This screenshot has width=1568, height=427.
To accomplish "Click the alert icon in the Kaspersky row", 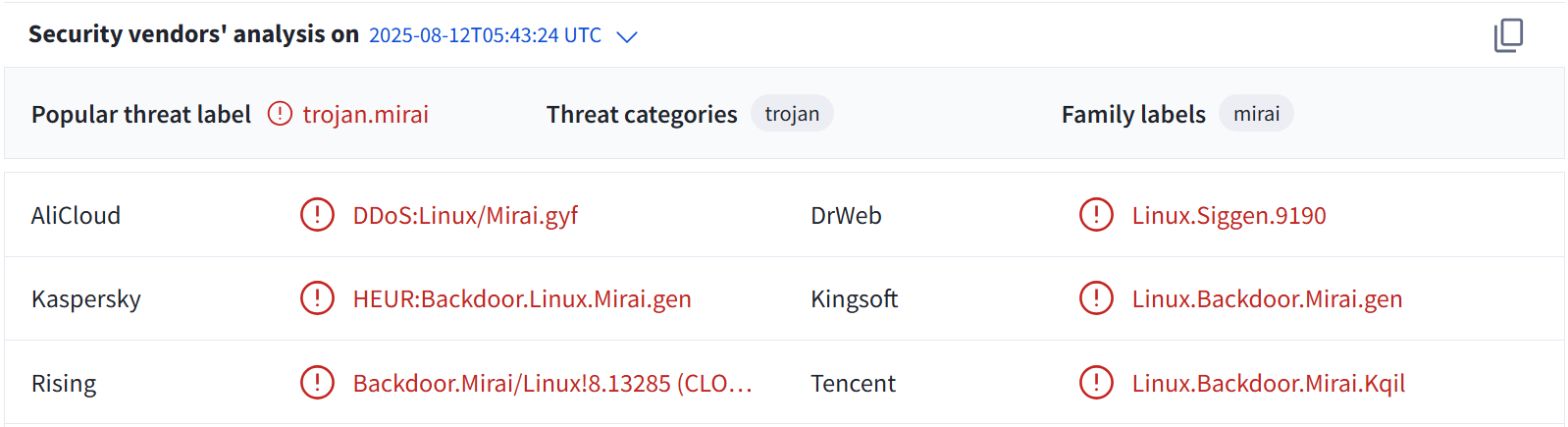I will pos(317,297).
